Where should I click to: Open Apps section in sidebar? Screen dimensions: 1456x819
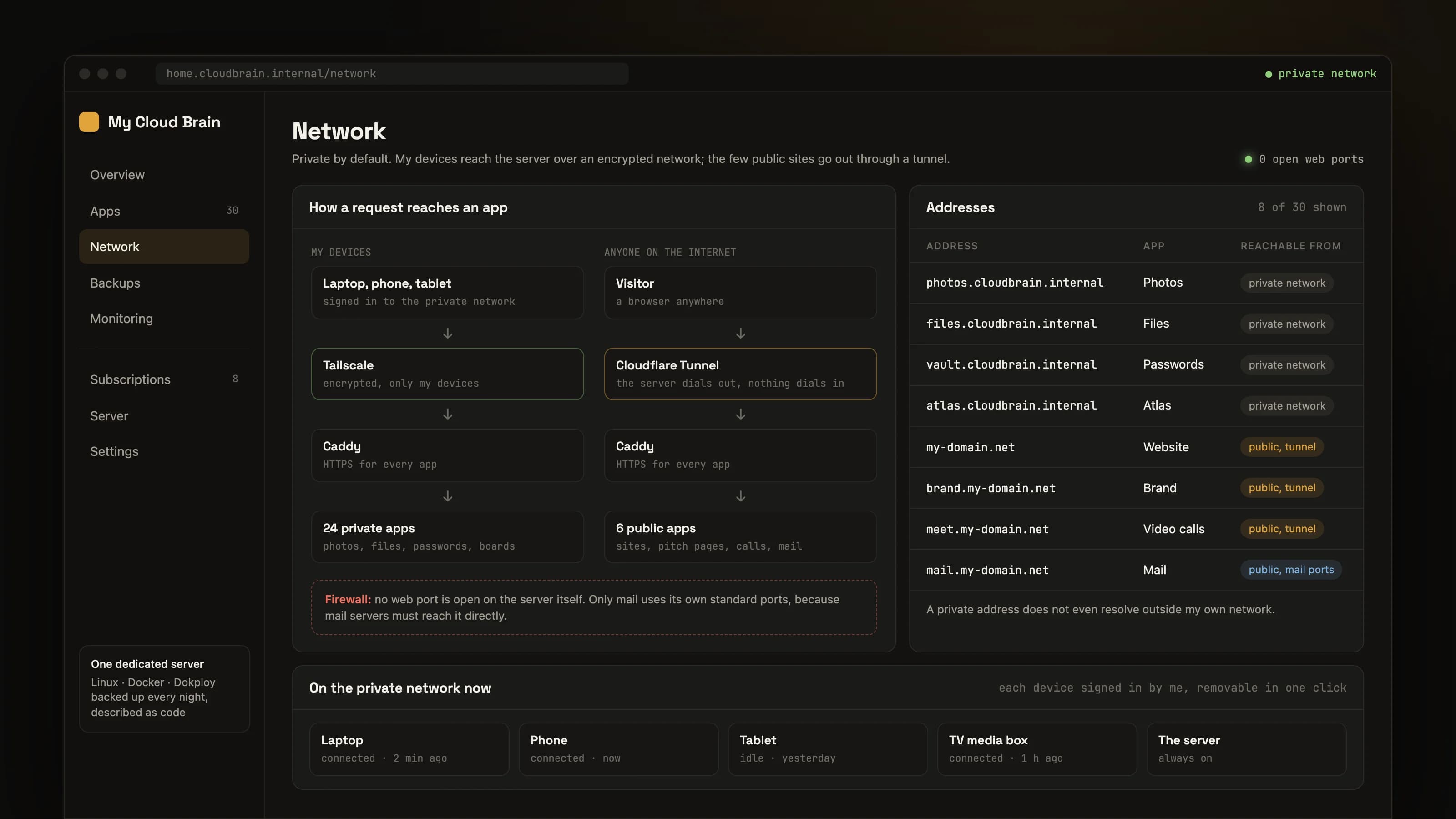164,211
